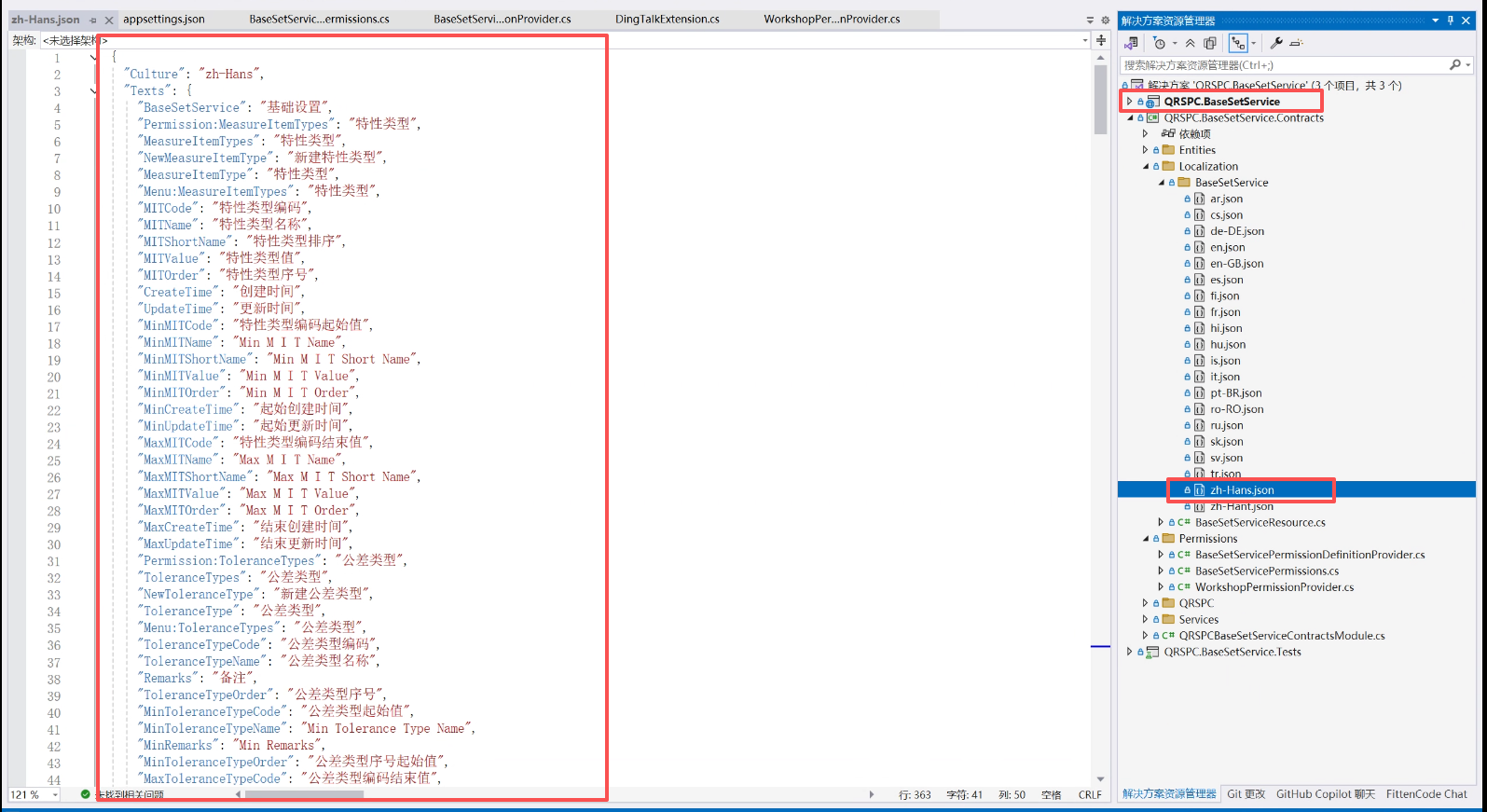Open Properties with the wrench icon

pyautogui.click(x=1276, y=43)
